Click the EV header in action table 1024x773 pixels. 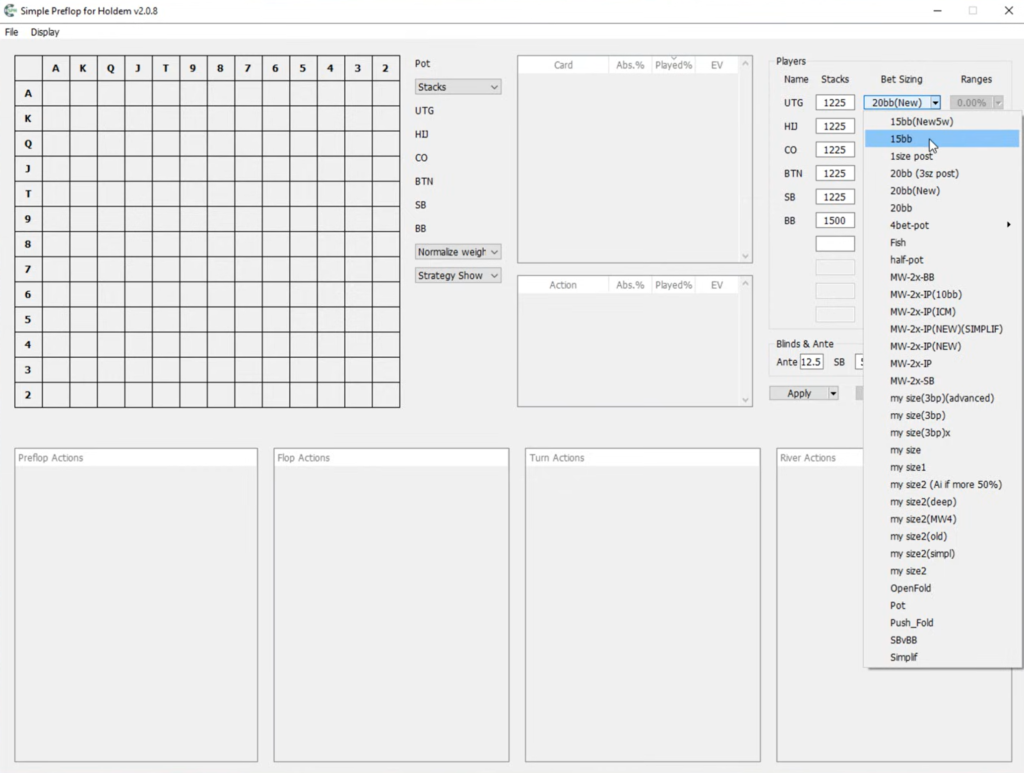point(717,285)
